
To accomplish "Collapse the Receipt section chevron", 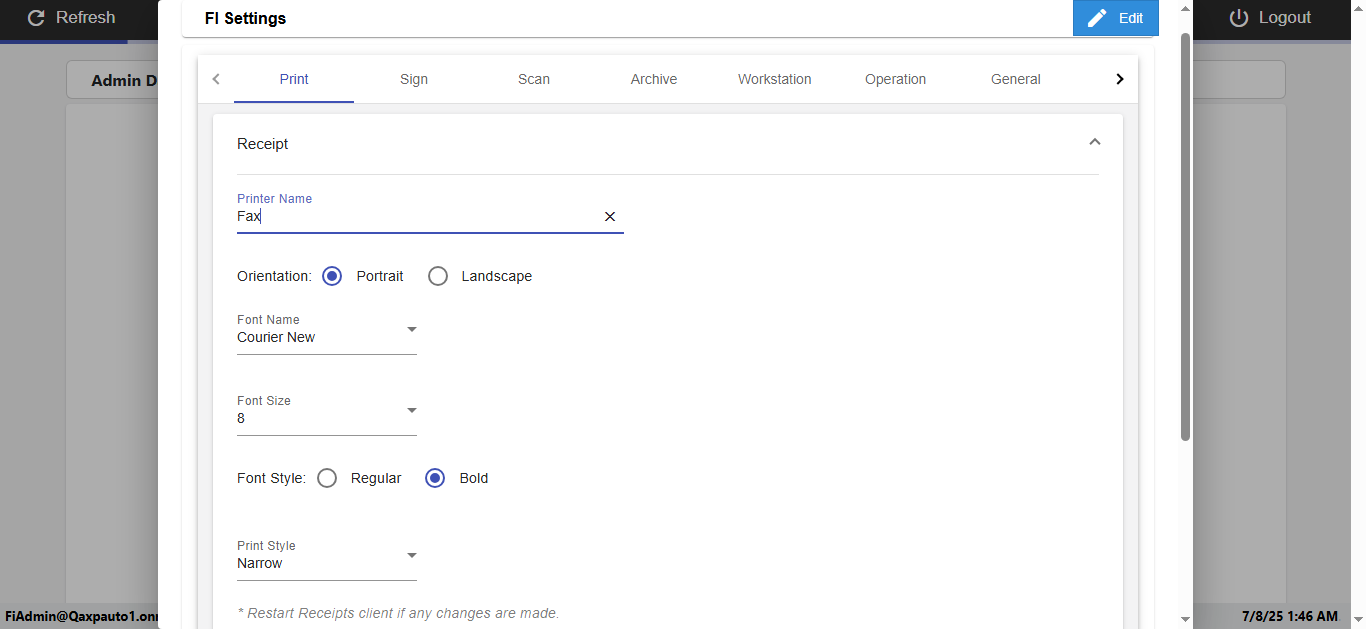I will (x=1094, y=143).
